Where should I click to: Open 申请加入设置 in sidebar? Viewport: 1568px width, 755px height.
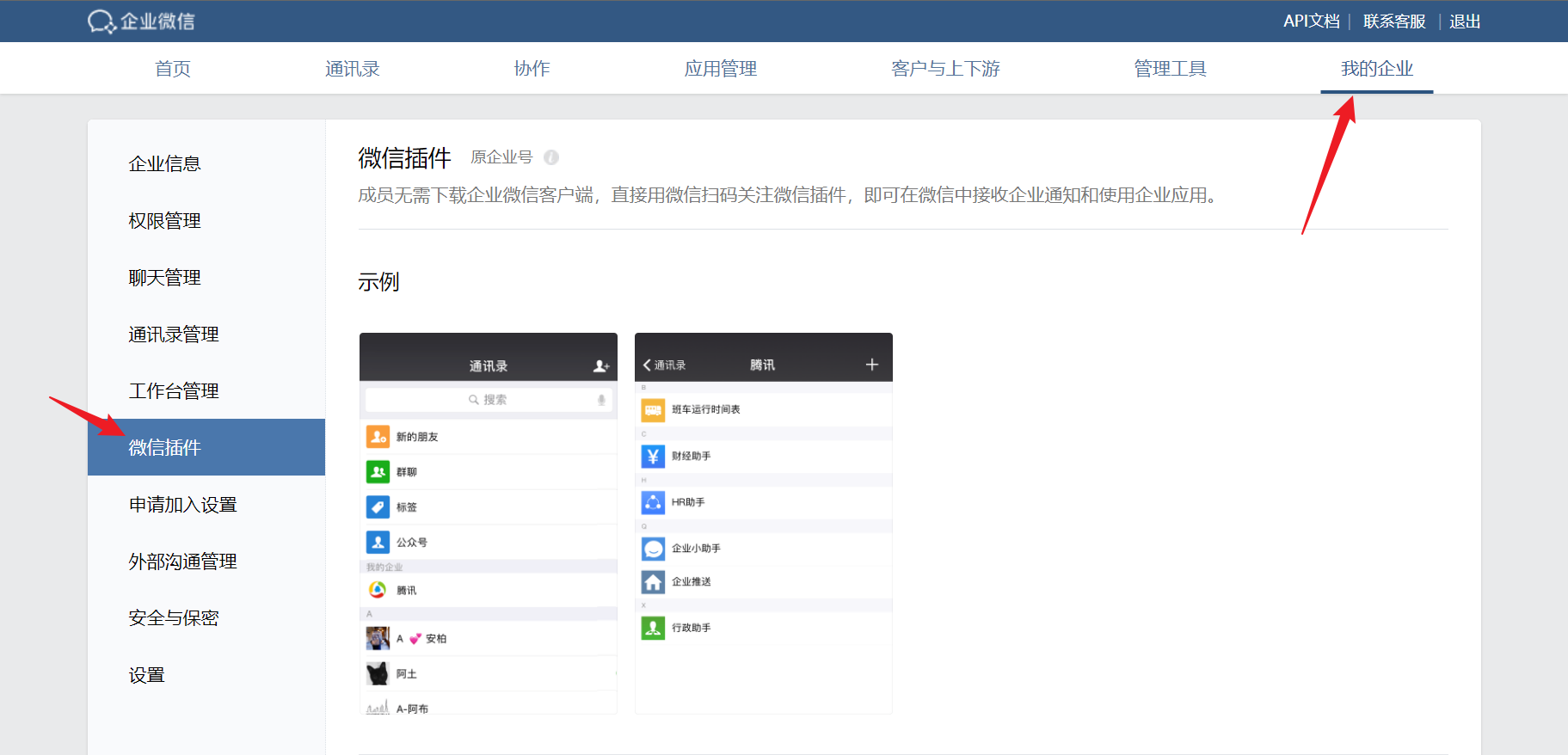click(206, 505)
